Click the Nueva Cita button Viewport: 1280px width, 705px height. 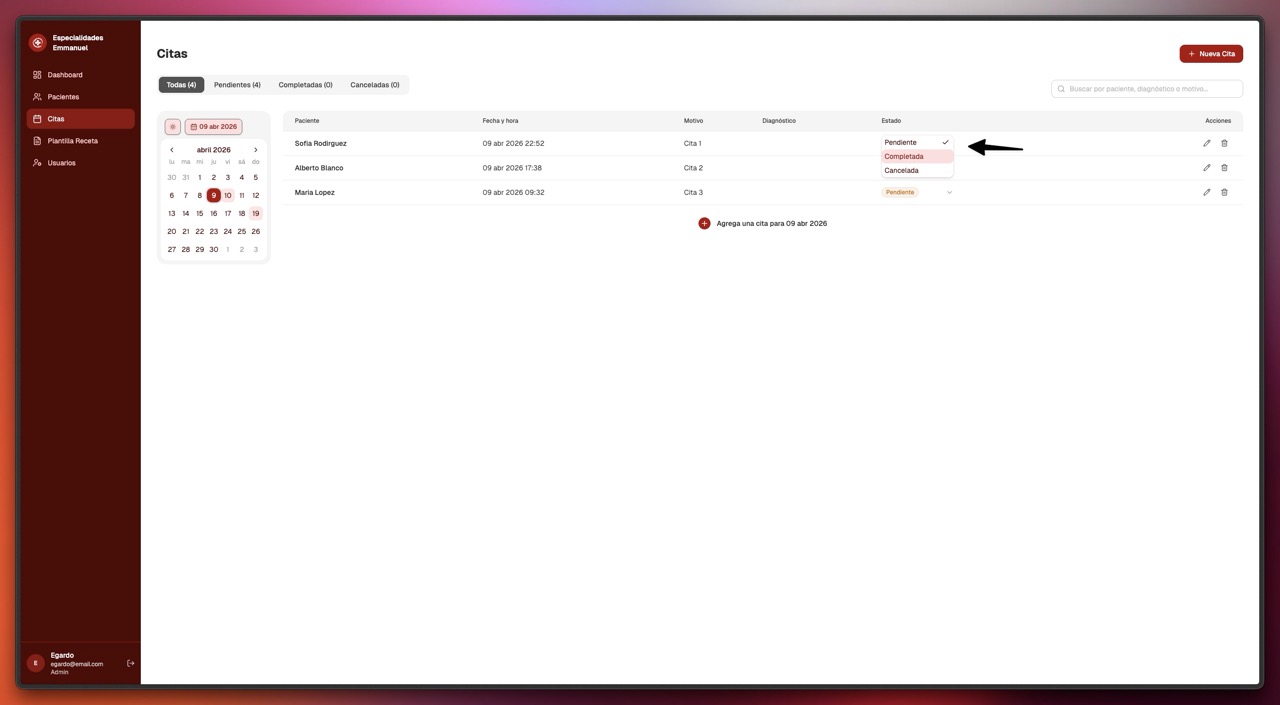click(x=1210, y=54)
